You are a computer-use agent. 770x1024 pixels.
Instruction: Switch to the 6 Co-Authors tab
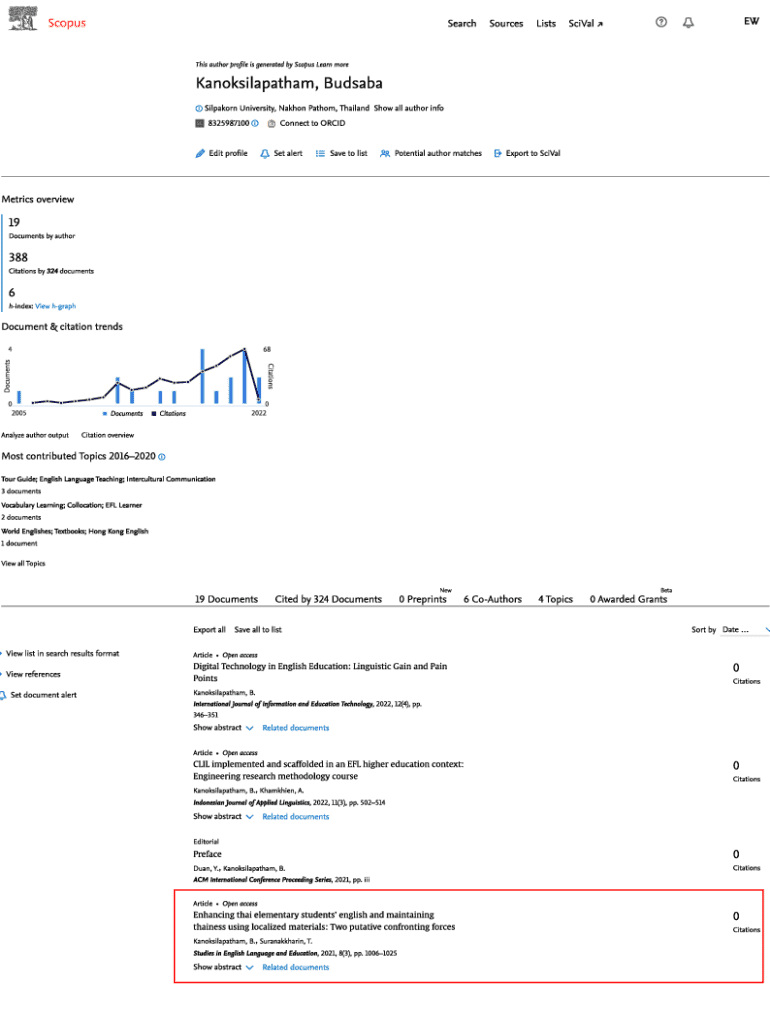coord(492,599)
